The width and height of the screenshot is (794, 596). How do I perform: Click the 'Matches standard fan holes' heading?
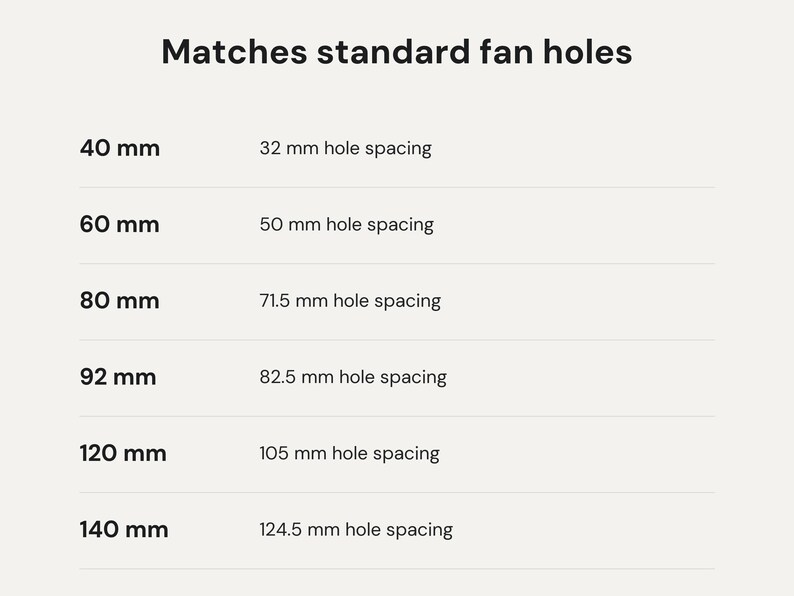click(396, 52)
